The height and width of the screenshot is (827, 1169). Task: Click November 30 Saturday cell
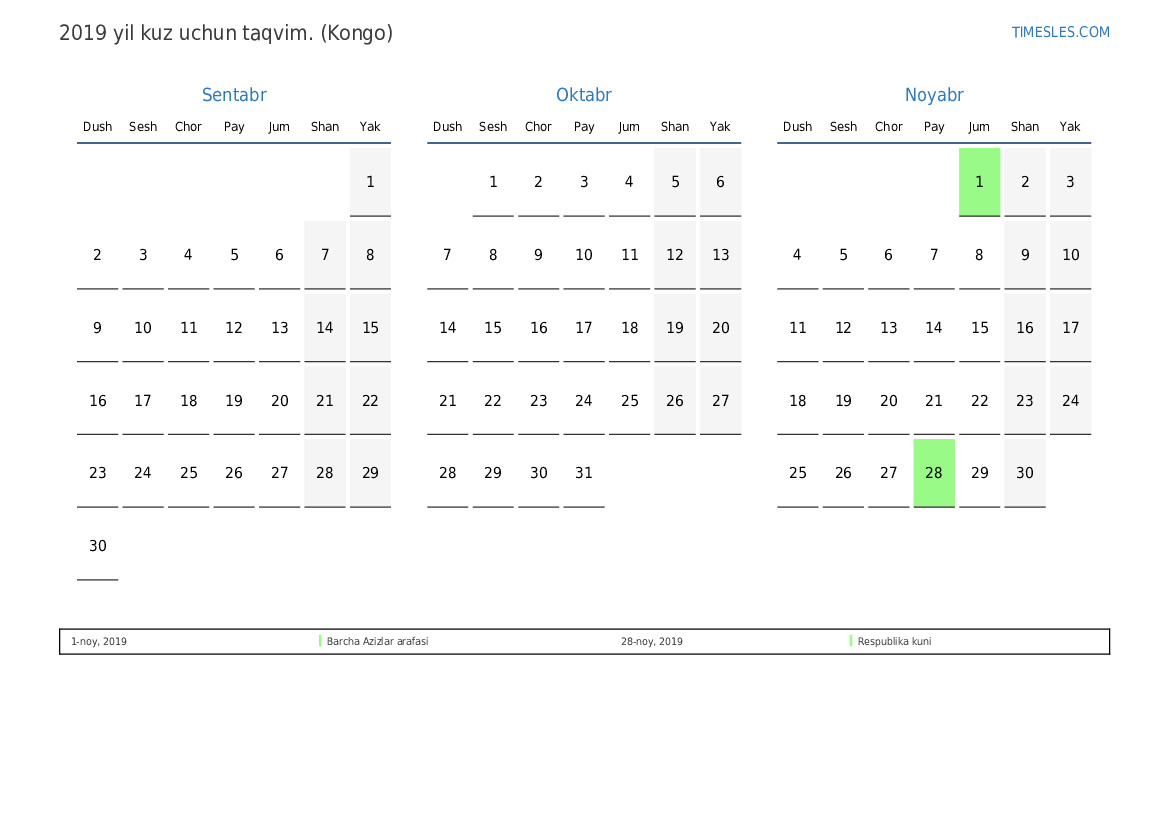[x=1025, y=473]
